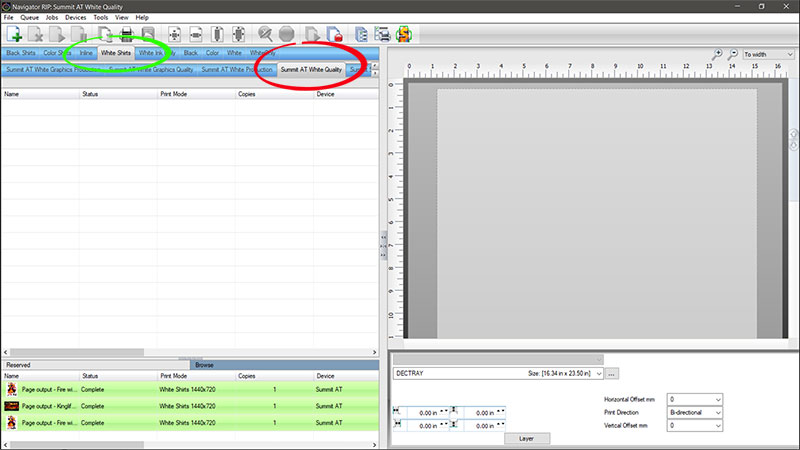Click the ellipsis button next to DECTRAY
This screenshot has width=800, height=450.
pyautogui.click(x=611, y=373)
